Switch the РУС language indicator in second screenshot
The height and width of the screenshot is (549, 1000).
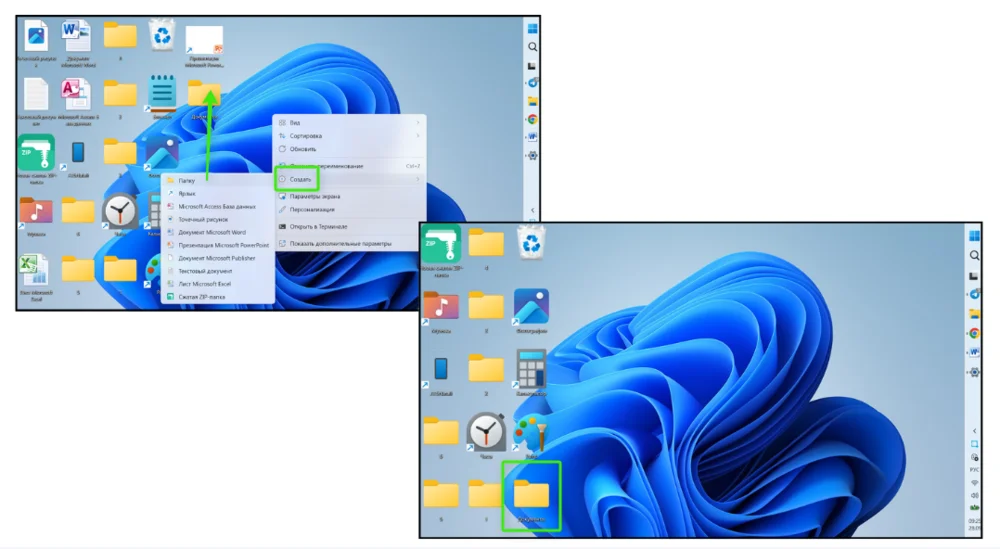[x=974, y=470]
